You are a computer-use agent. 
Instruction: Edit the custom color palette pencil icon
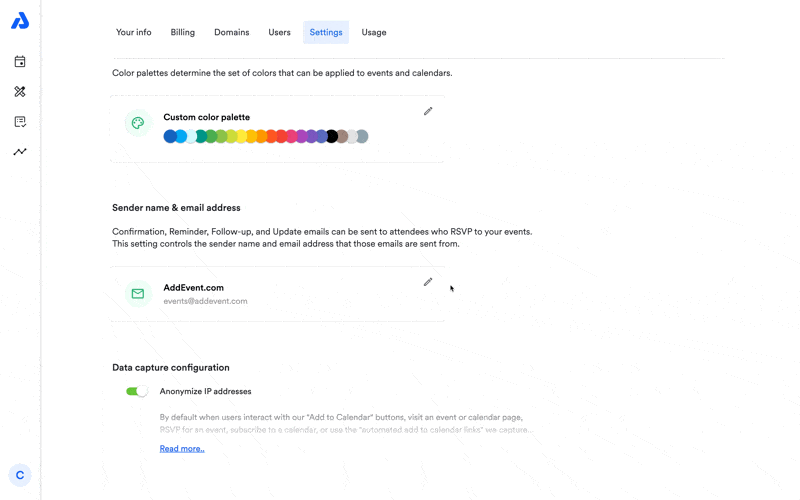pyautogui.click(x=428, y=111)
